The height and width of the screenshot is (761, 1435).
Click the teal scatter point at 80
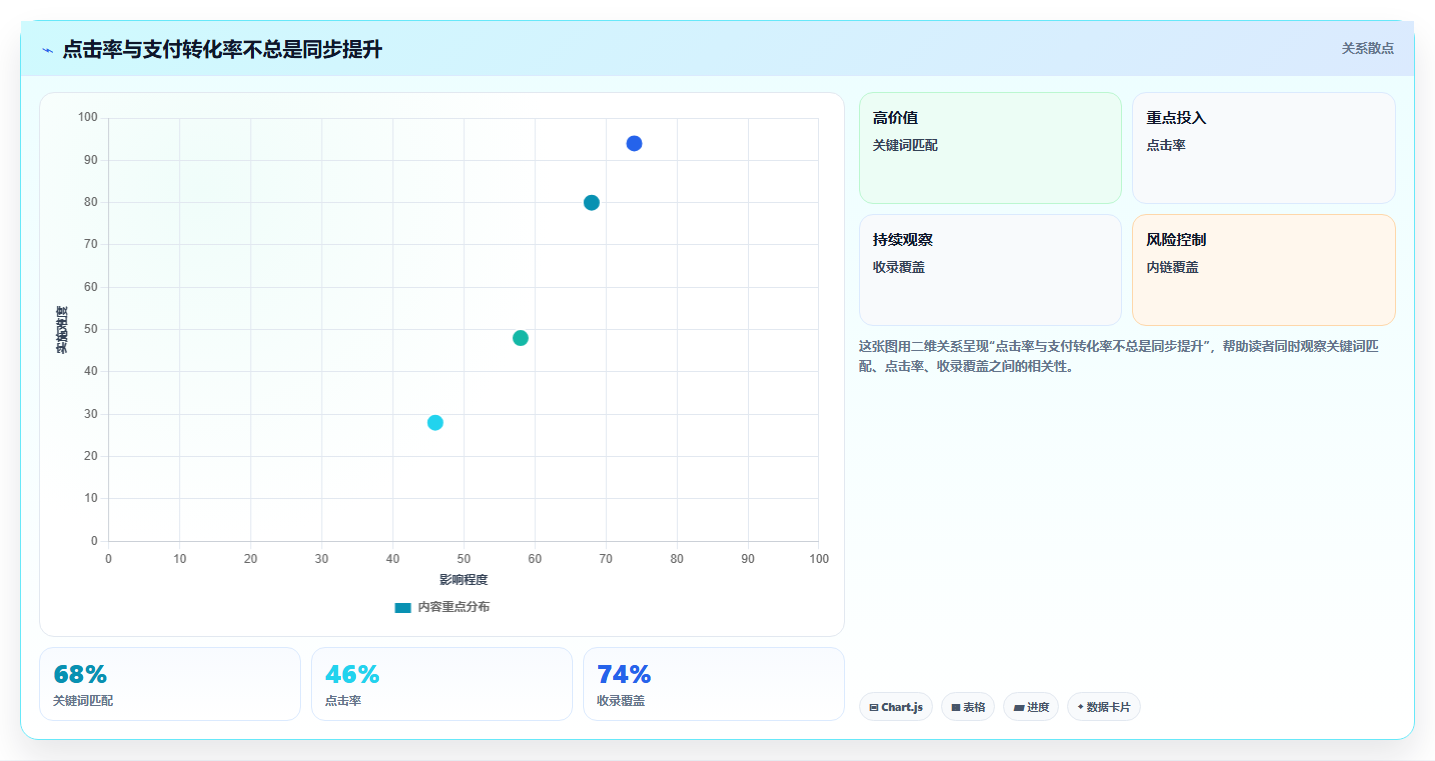tap(591, 202)
